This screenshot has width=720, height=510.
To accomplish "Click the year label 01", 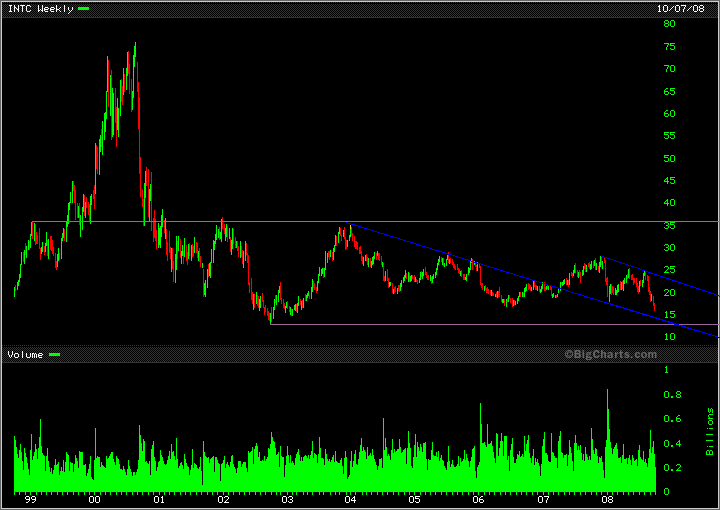I will click(159, 499).
